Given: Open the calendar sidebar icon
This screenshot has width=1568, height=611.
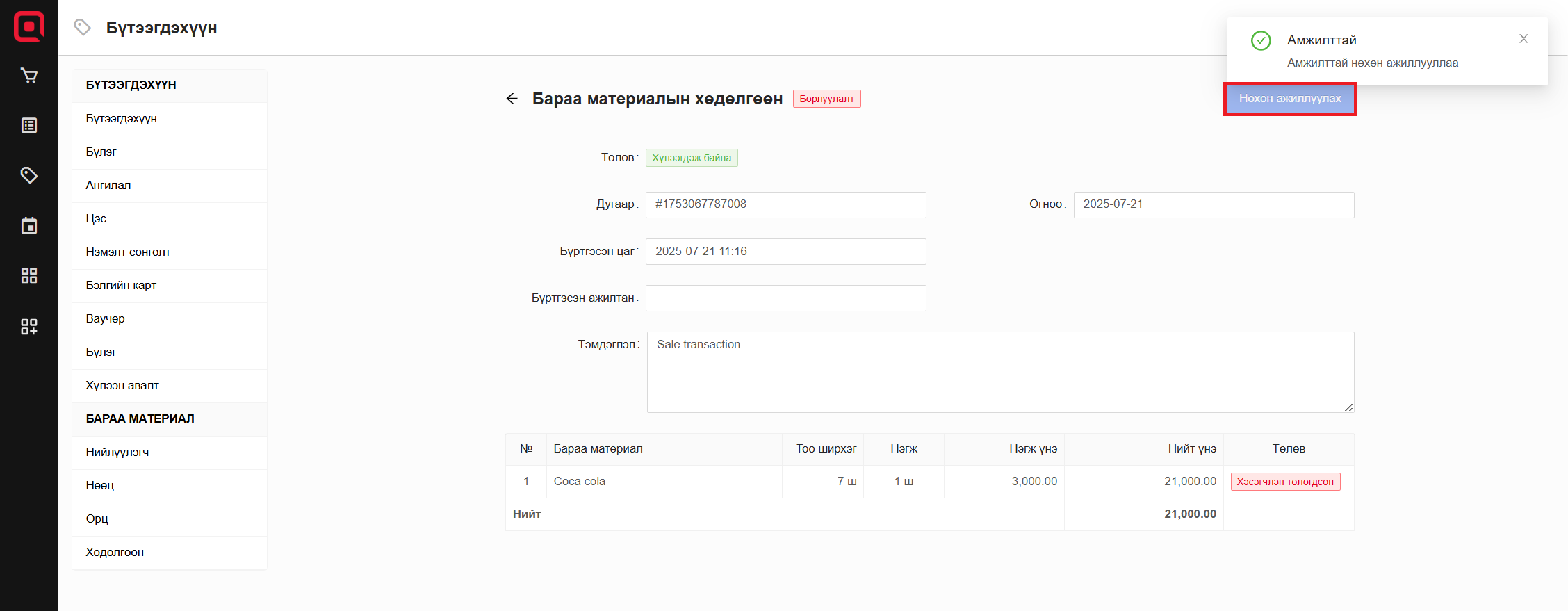Looking at the screenshot, I should (x=29, y=226).
